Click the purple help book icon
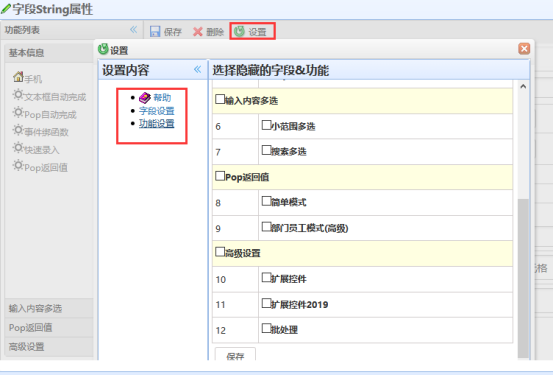Screen dimensions: 554x375 (145, 97)
